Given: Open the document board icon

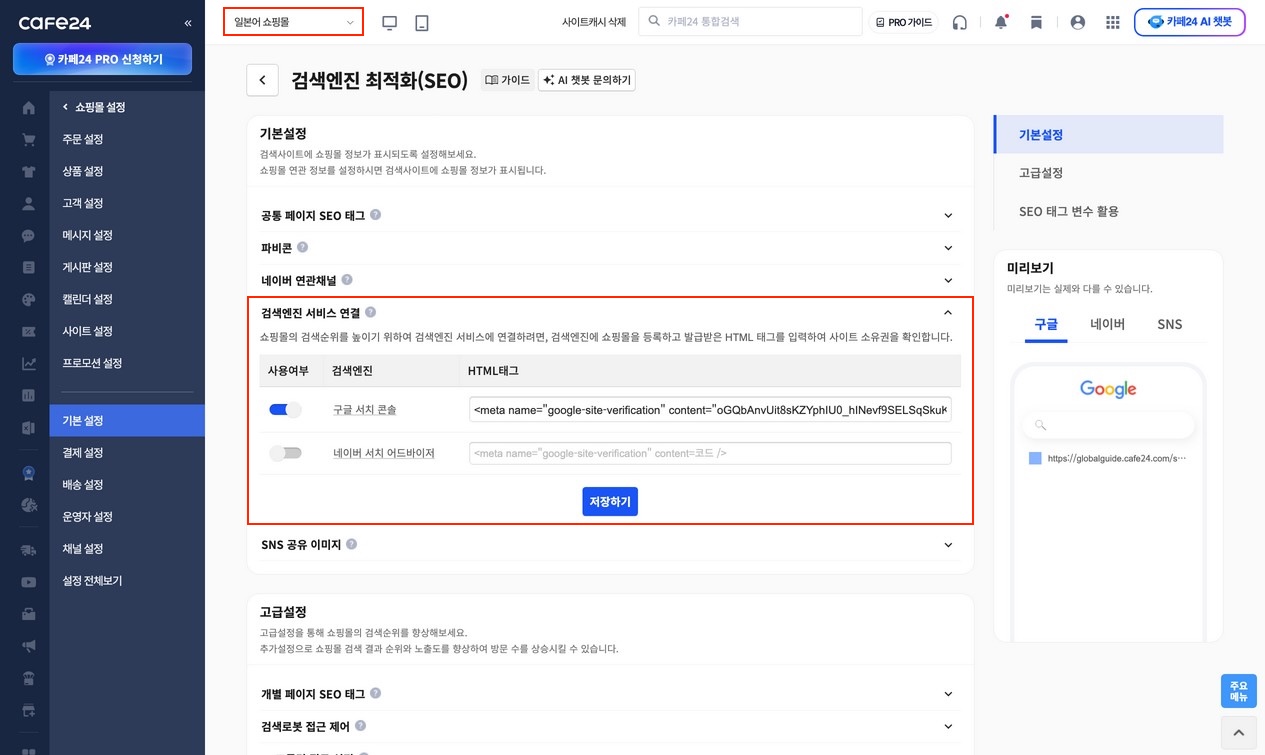Looking at the screenshot, I should coord(28,267).
